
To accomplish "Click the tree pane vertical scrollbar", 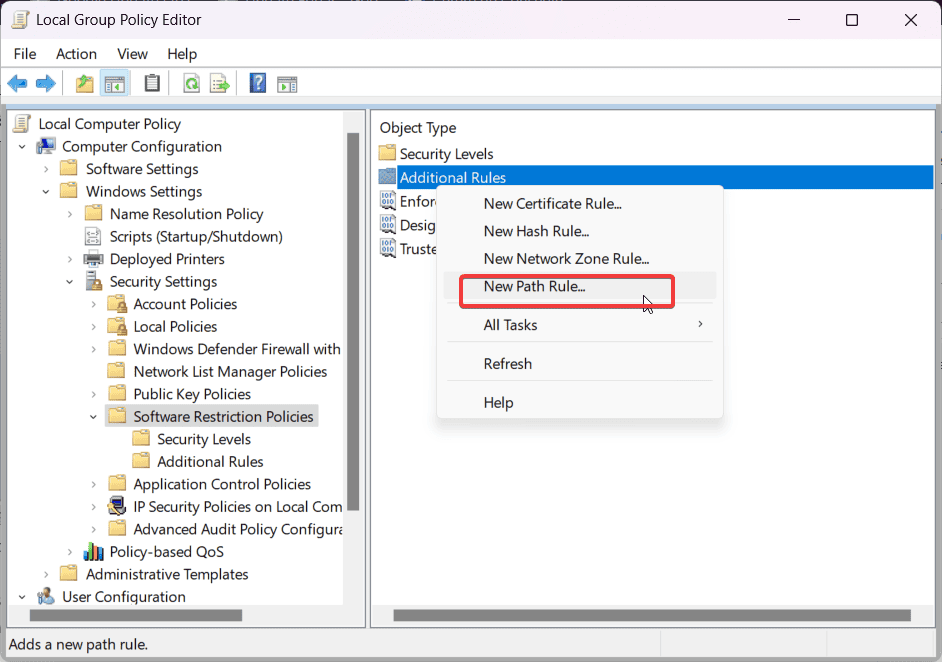I will (x=353, y=321).
